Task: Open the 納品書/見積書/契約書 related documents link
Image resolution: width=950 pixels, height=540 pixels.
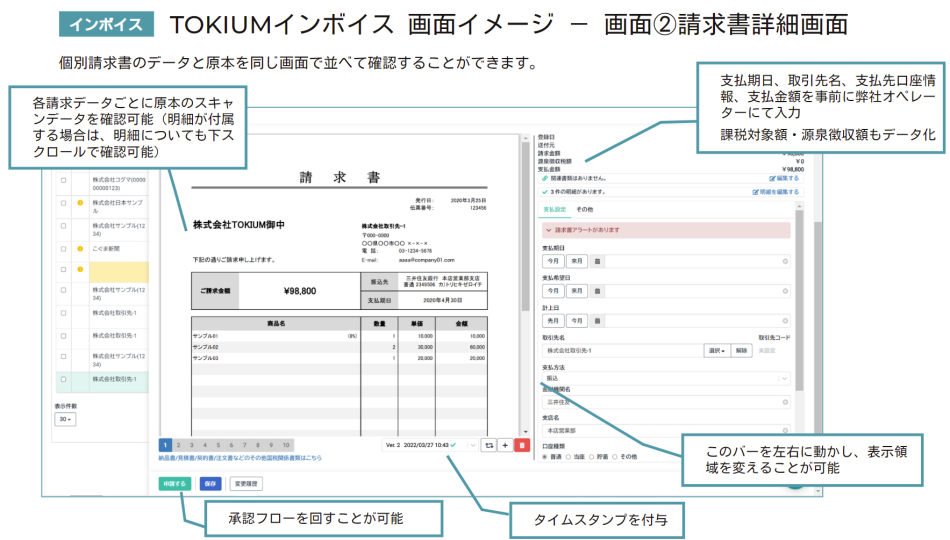Action: (240, 458)
